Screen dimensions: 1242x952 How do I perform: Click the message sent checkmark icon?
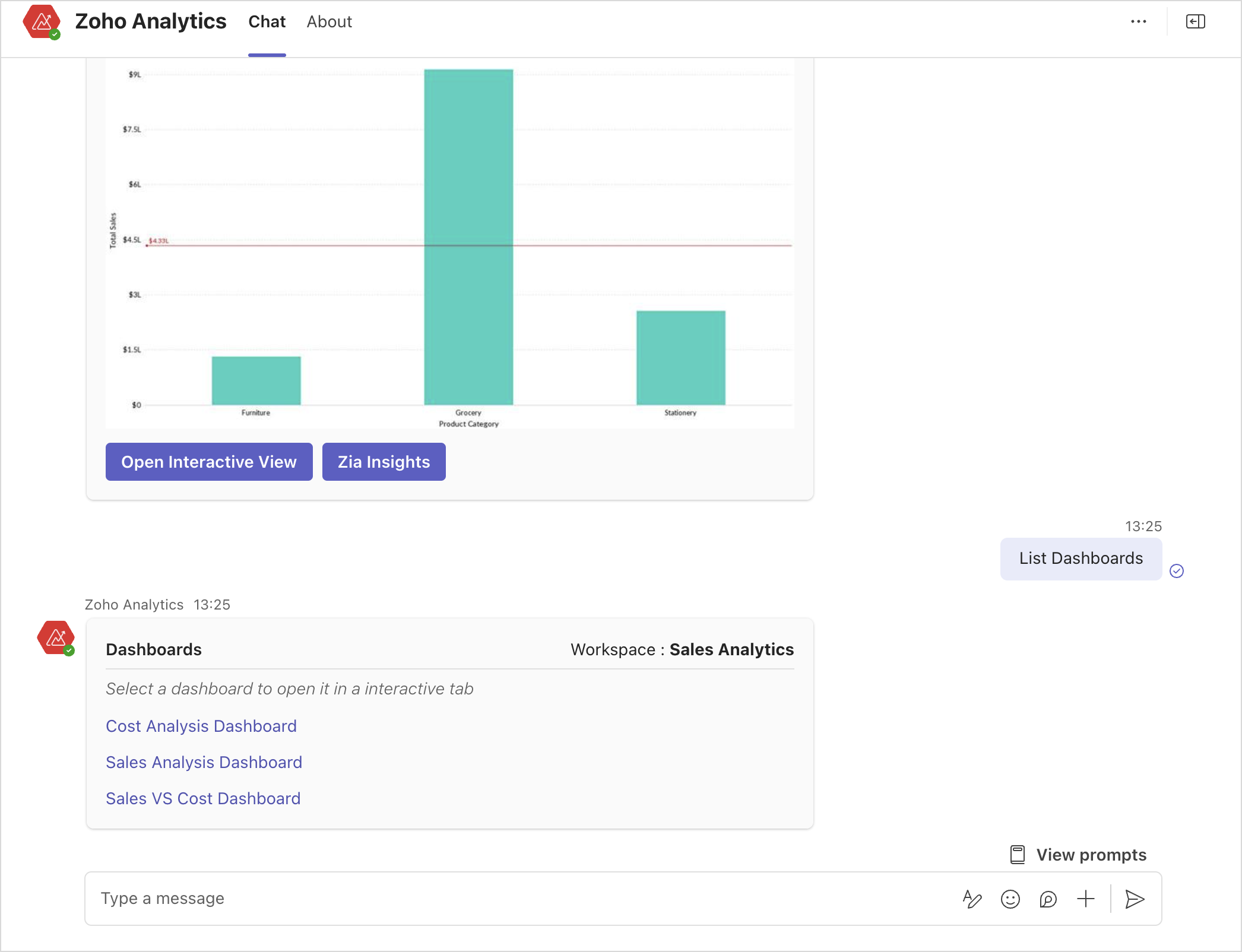[1176, 571]
